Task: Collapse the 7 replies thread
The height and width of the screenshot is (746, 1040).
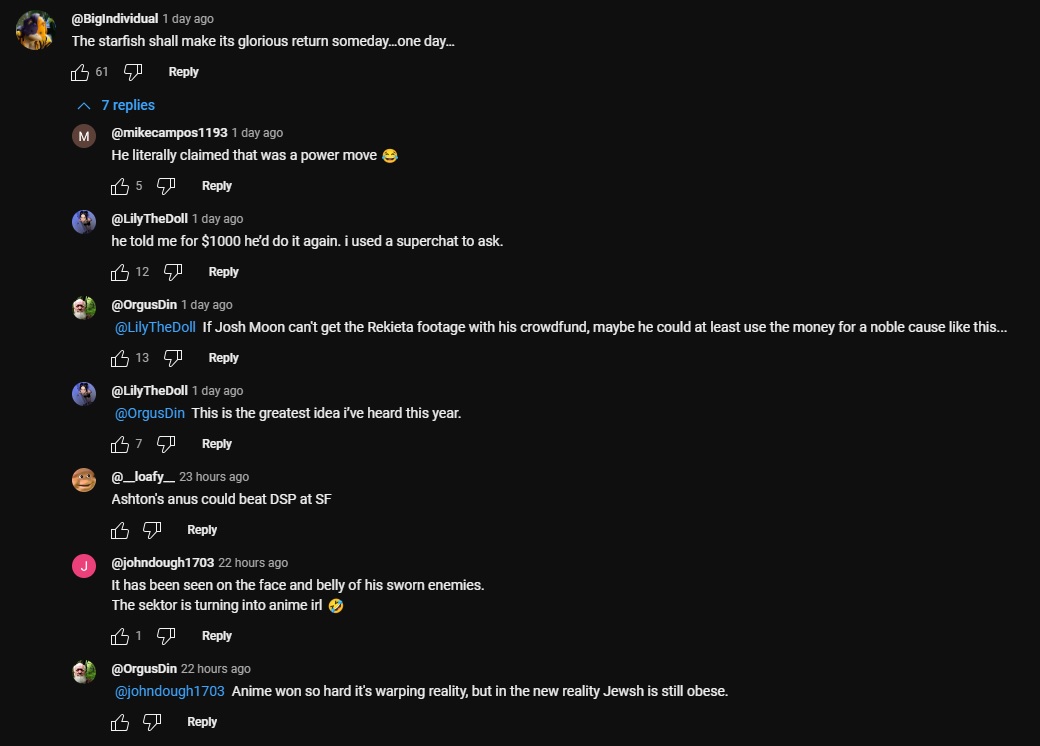Action: [x=117, y=105]
